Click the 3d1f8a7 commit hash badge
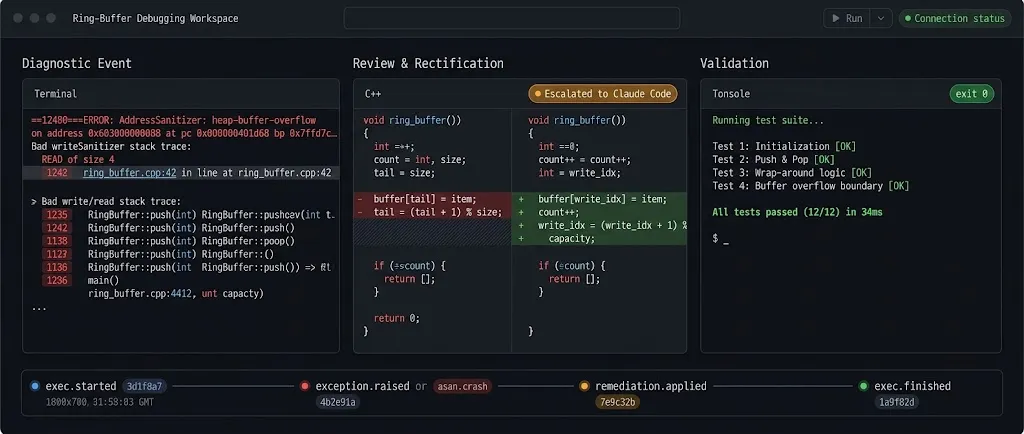Image resolution: width=1024 pixels, height=434 pixels. 144,386
